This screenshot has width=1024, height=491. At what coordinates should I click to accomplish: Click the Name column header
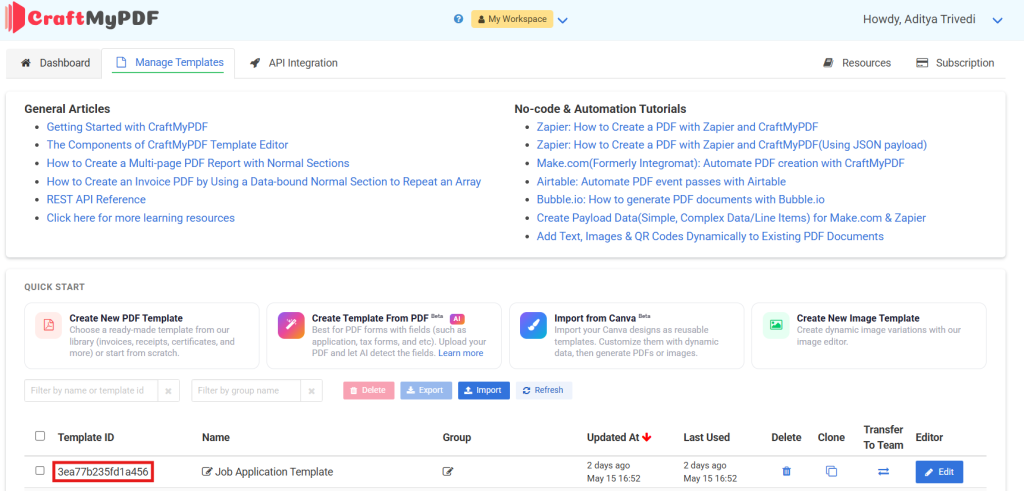pos(216,437)
